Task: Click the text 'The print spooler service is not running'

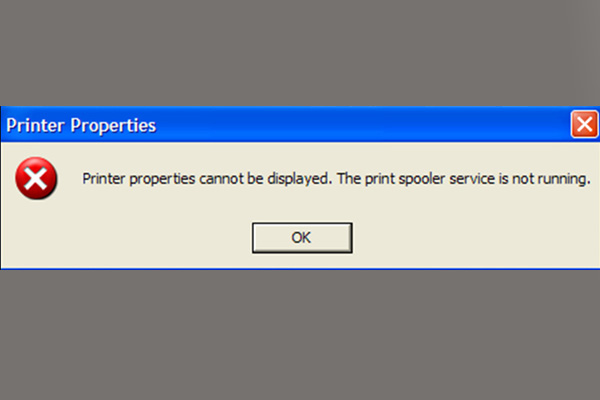Action: 463,179
